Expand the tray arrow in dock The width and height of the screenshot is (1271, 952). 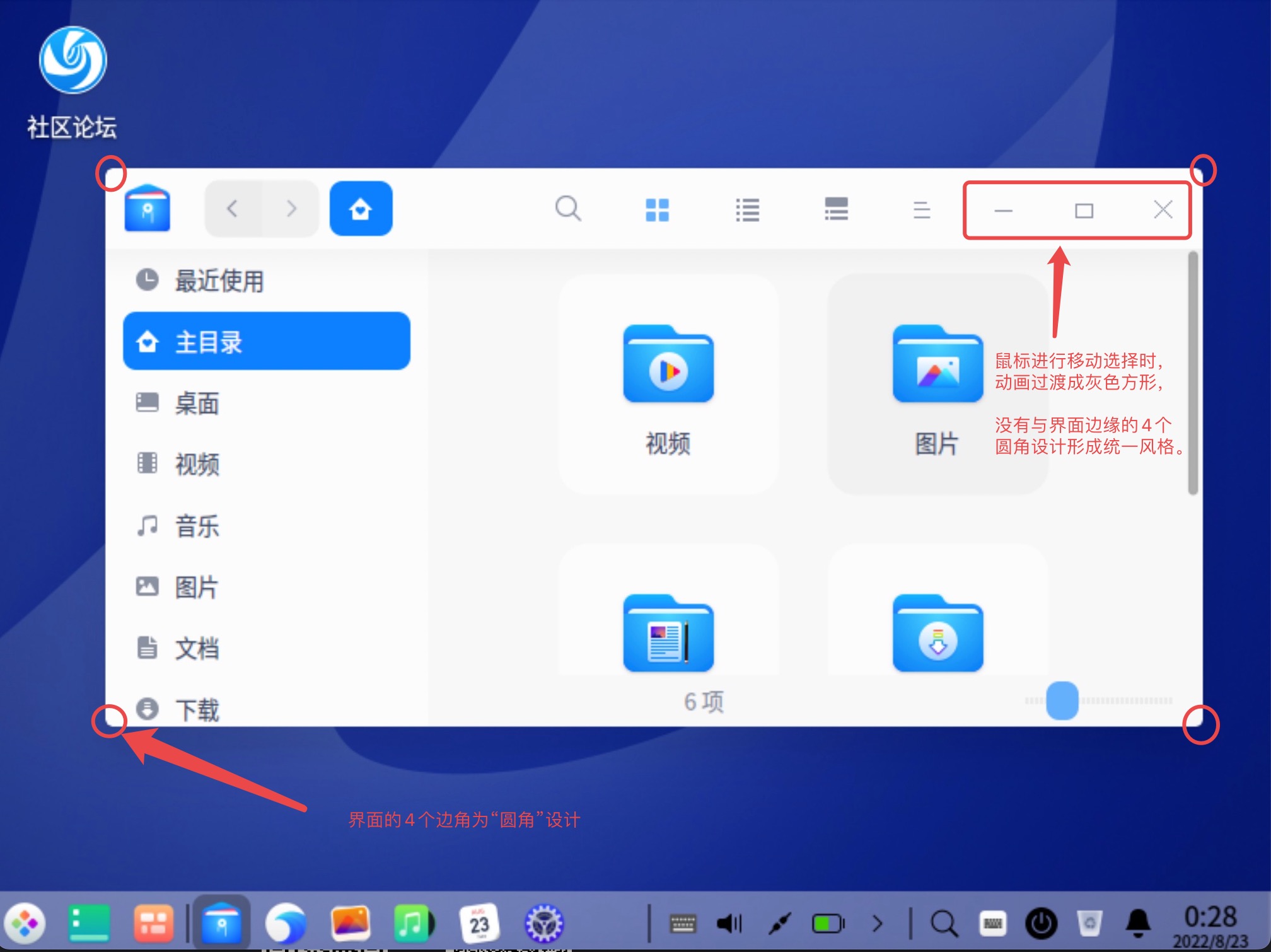[x=877, y=924]
